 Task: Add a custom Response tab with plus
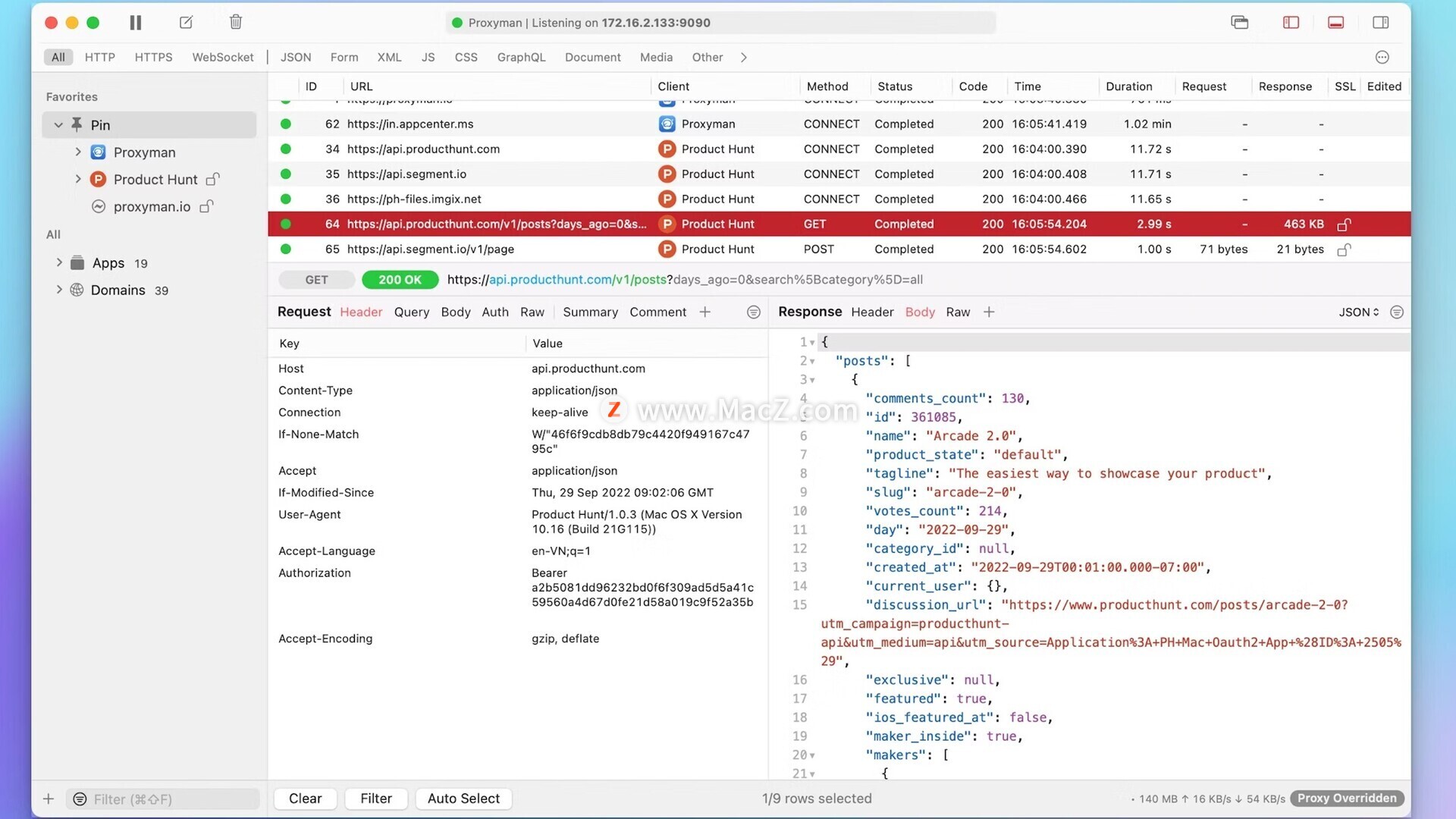click(989, 312)
